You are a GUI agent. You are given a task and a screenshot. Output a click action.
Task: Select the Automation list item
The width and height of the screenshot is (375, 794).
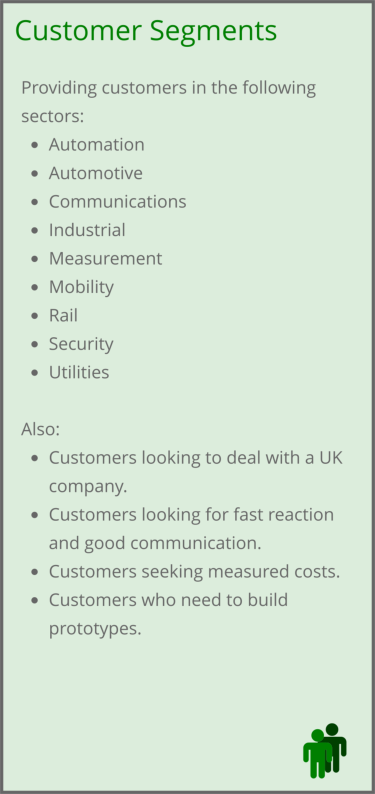[97, 145]
